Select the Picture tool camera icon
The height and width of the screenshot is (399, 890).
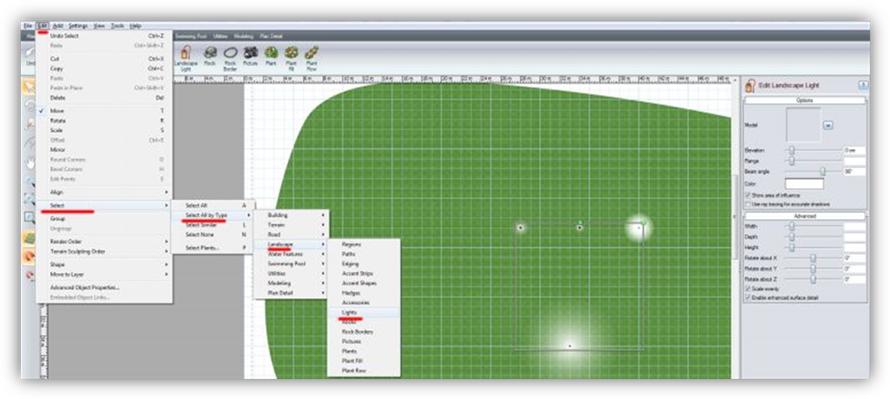[250, 53]
